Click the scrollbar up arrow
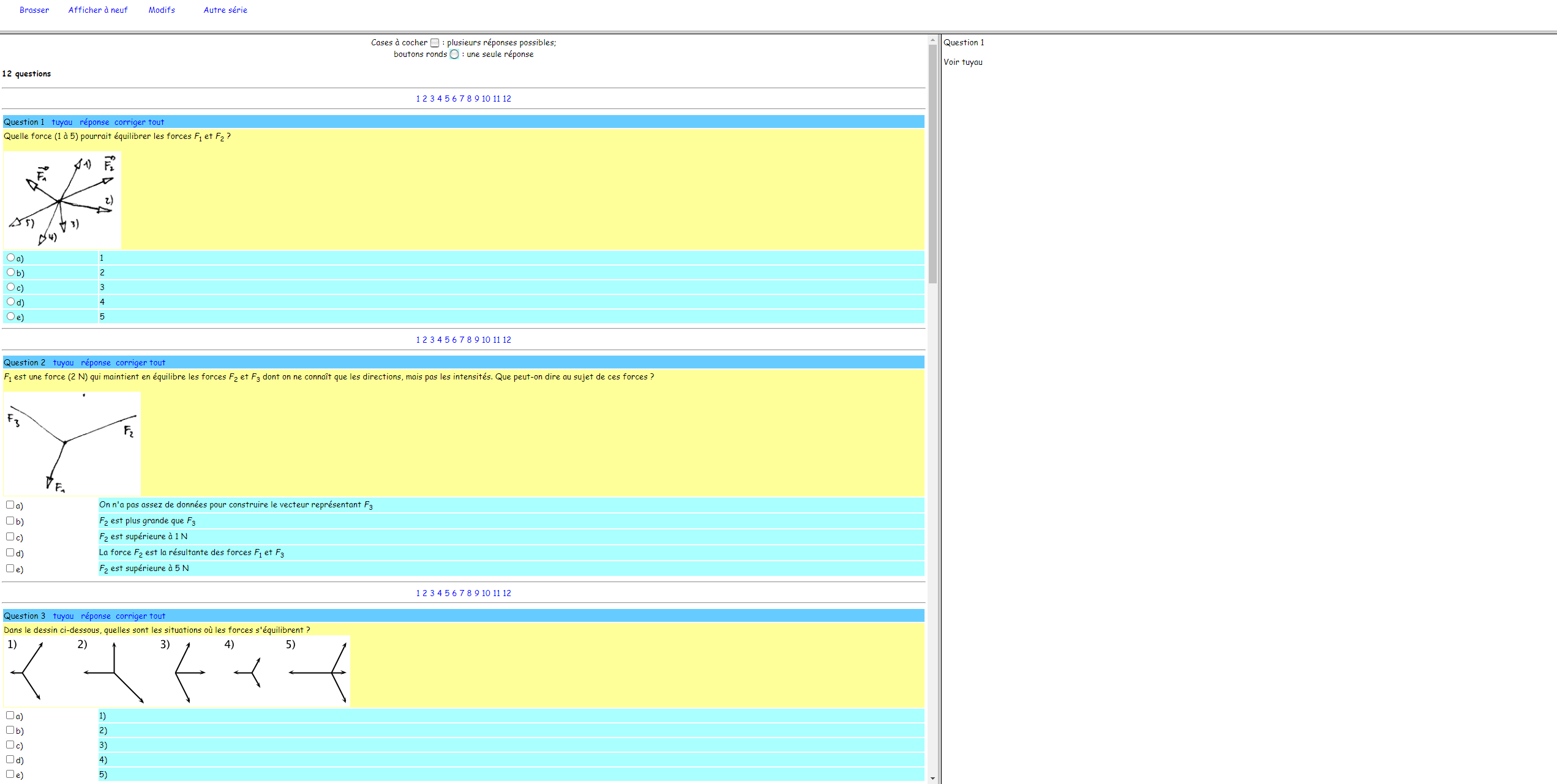Screen dimensions: 1557x784 click(932, 40)
